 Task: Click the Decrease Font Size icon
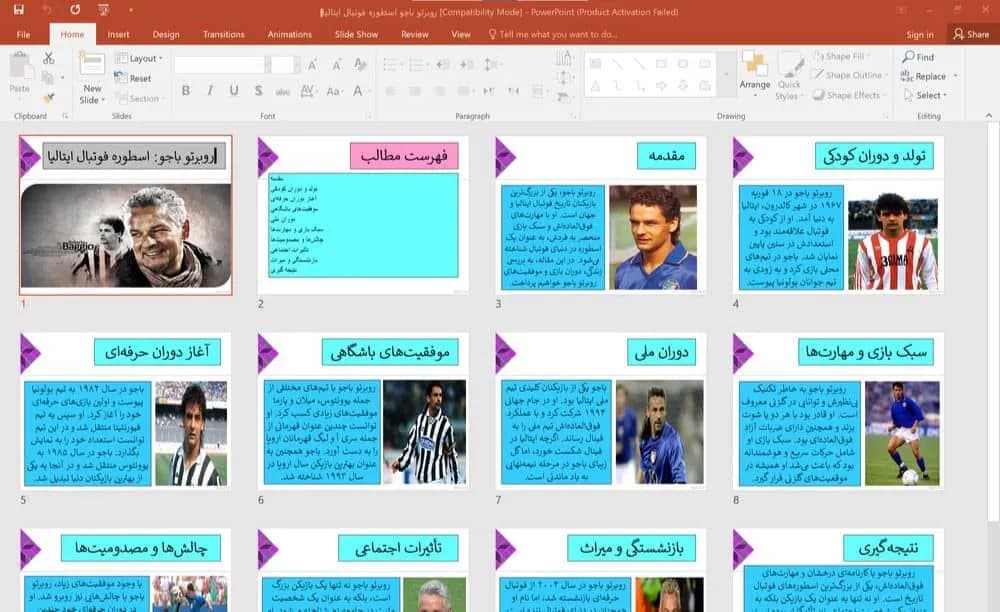[x=336, y=64]
